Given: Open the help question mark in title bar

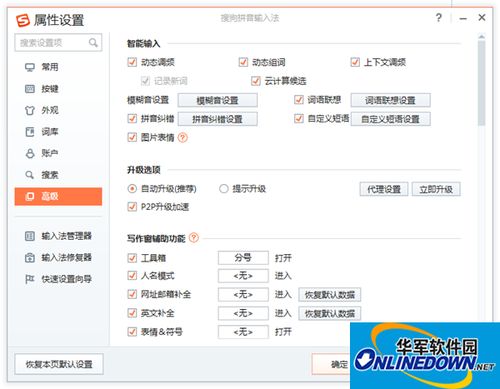Looking at the screenshot, I should (x=439, y=17).
